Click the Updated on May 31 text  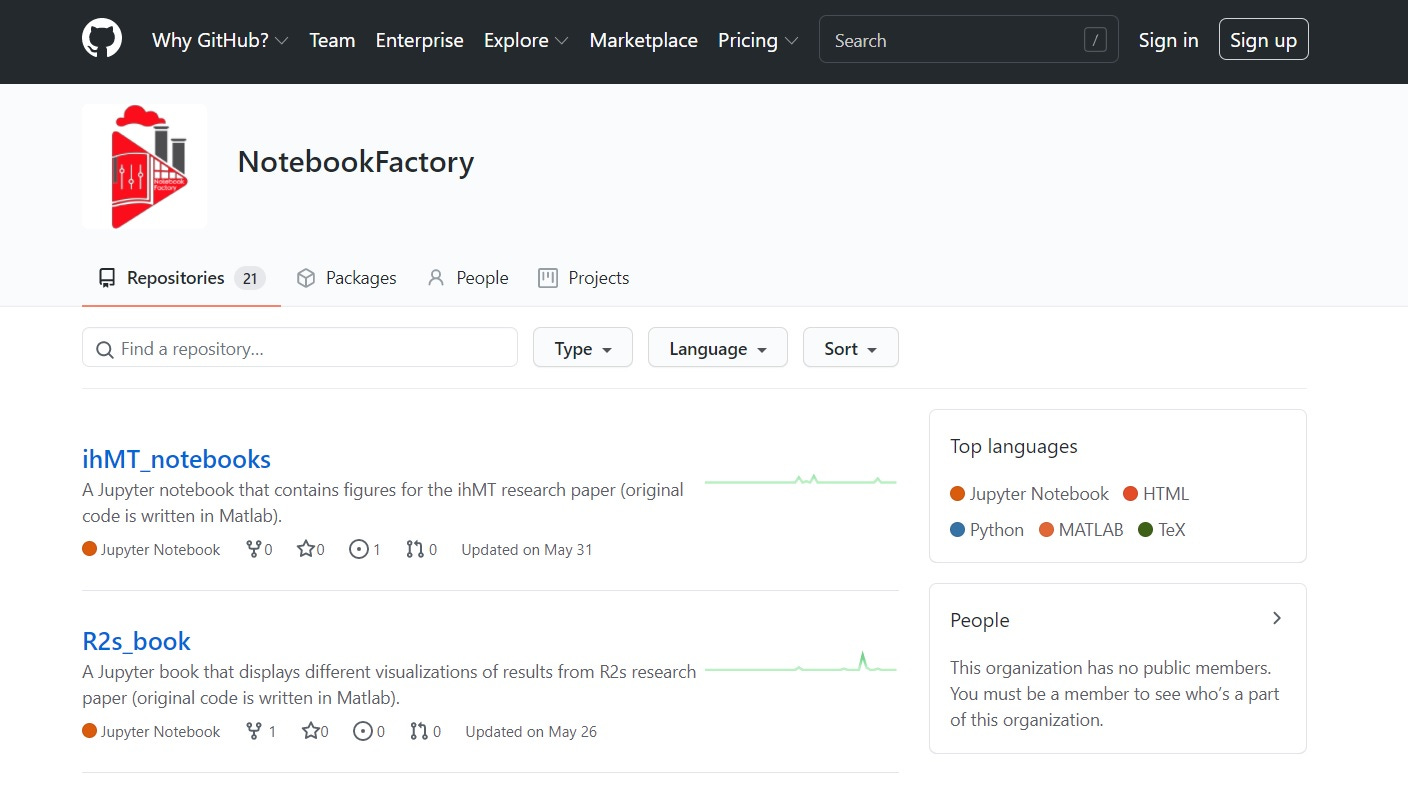click(x=527, y=549)
